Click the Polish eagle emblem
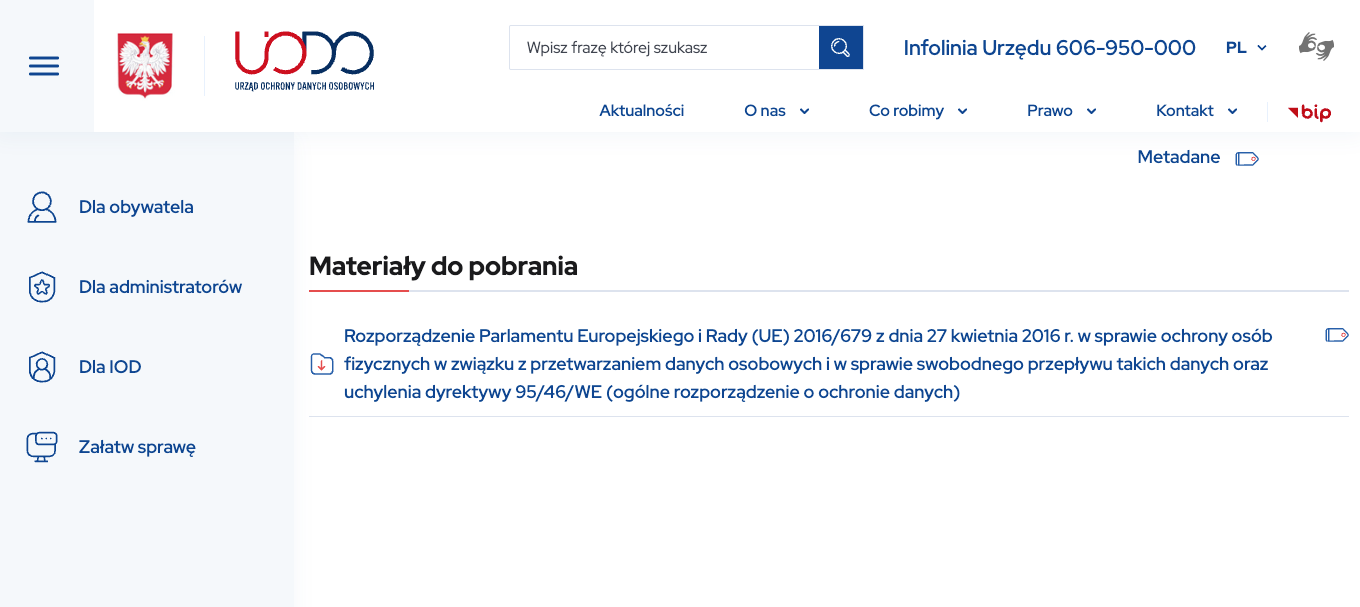Image resolution: width=1360 pixels, height=607 pixels. coord(145,66)
